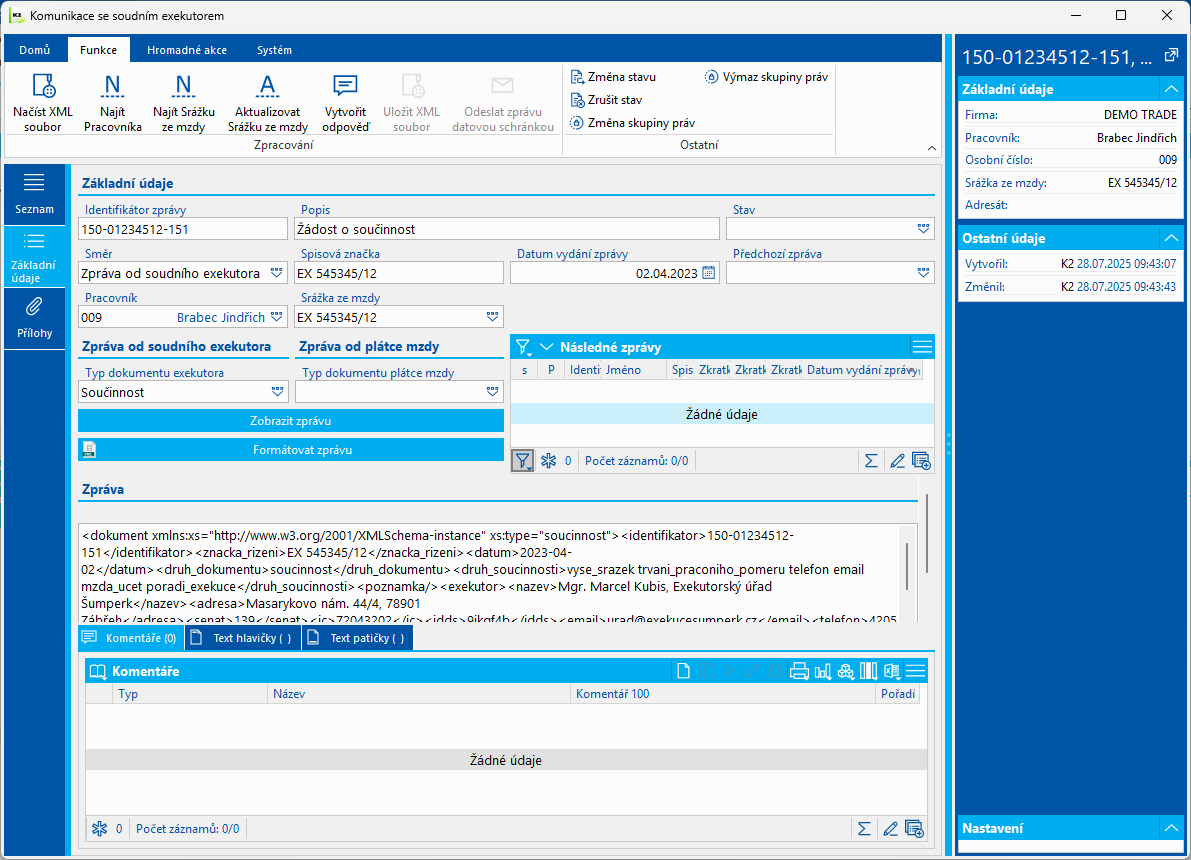
Task: Click Datum vydání zprávy column header
Action: pyautogui.click(x=861, y=370)
